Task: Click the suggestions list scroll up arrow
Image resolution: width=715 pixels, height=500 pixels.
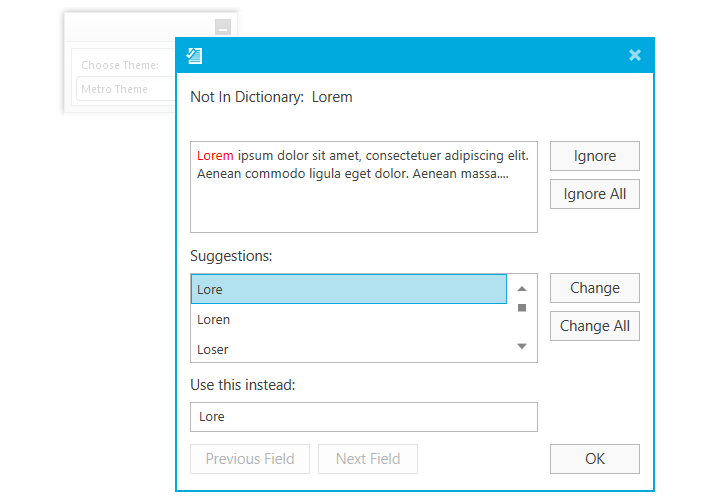Action: [x=522, y=289]
